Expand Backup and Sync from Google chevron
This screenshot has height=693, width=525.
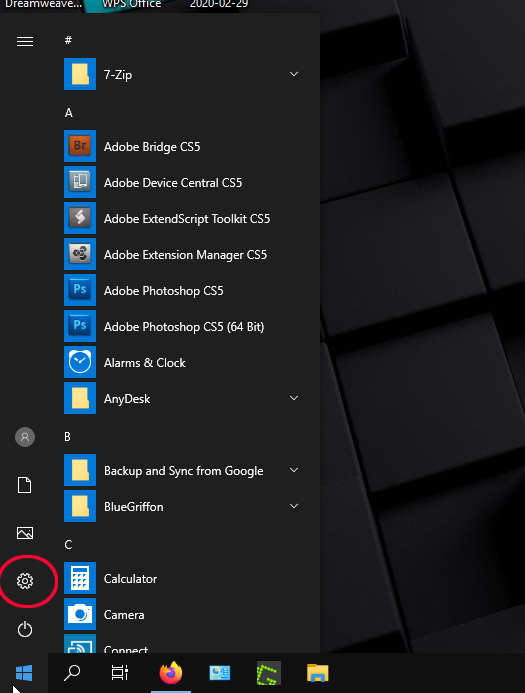pos(294,470)
